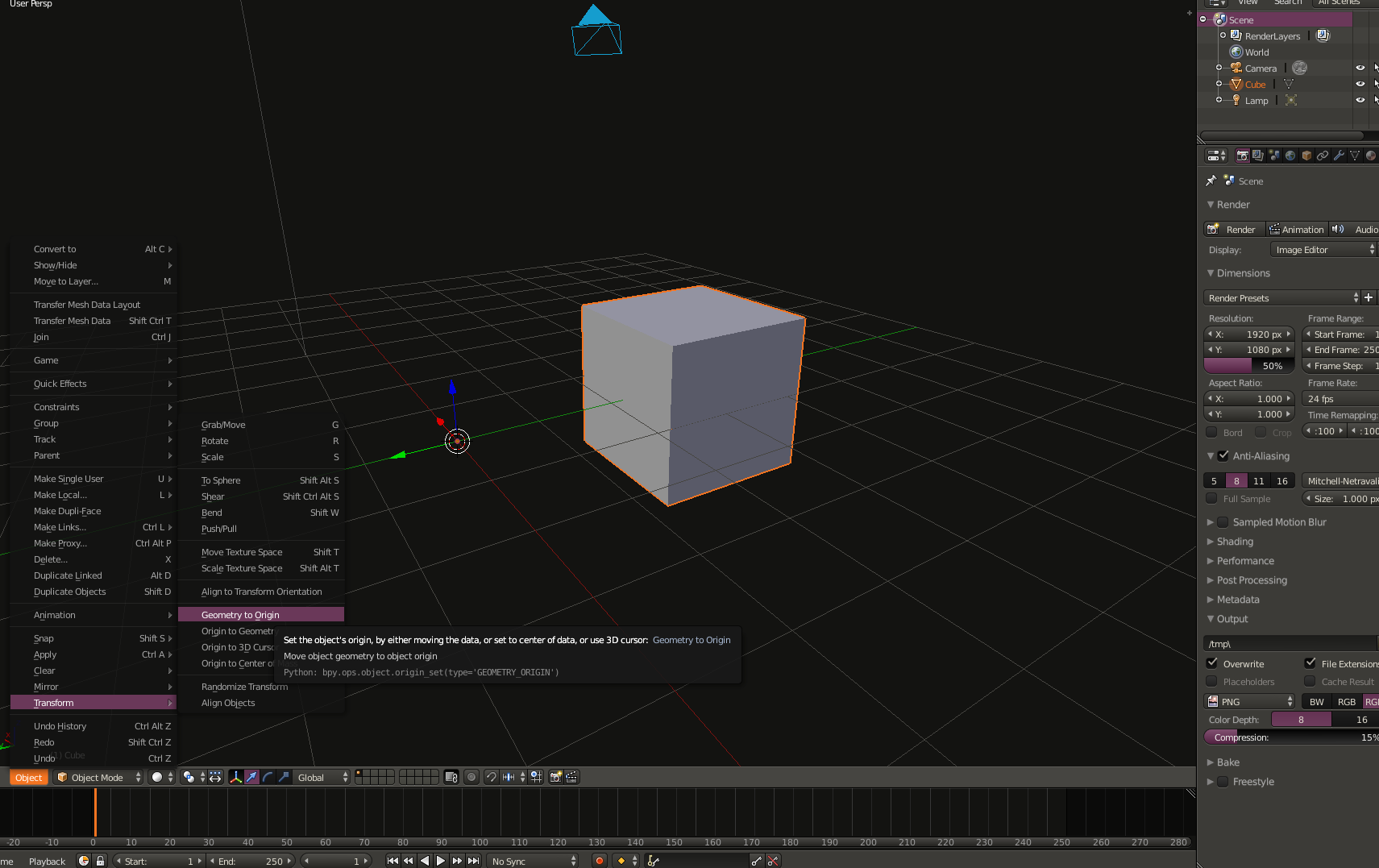Open the Render Presets dropdown
The image size is (1379, 868).
[x=1281, y=297]
